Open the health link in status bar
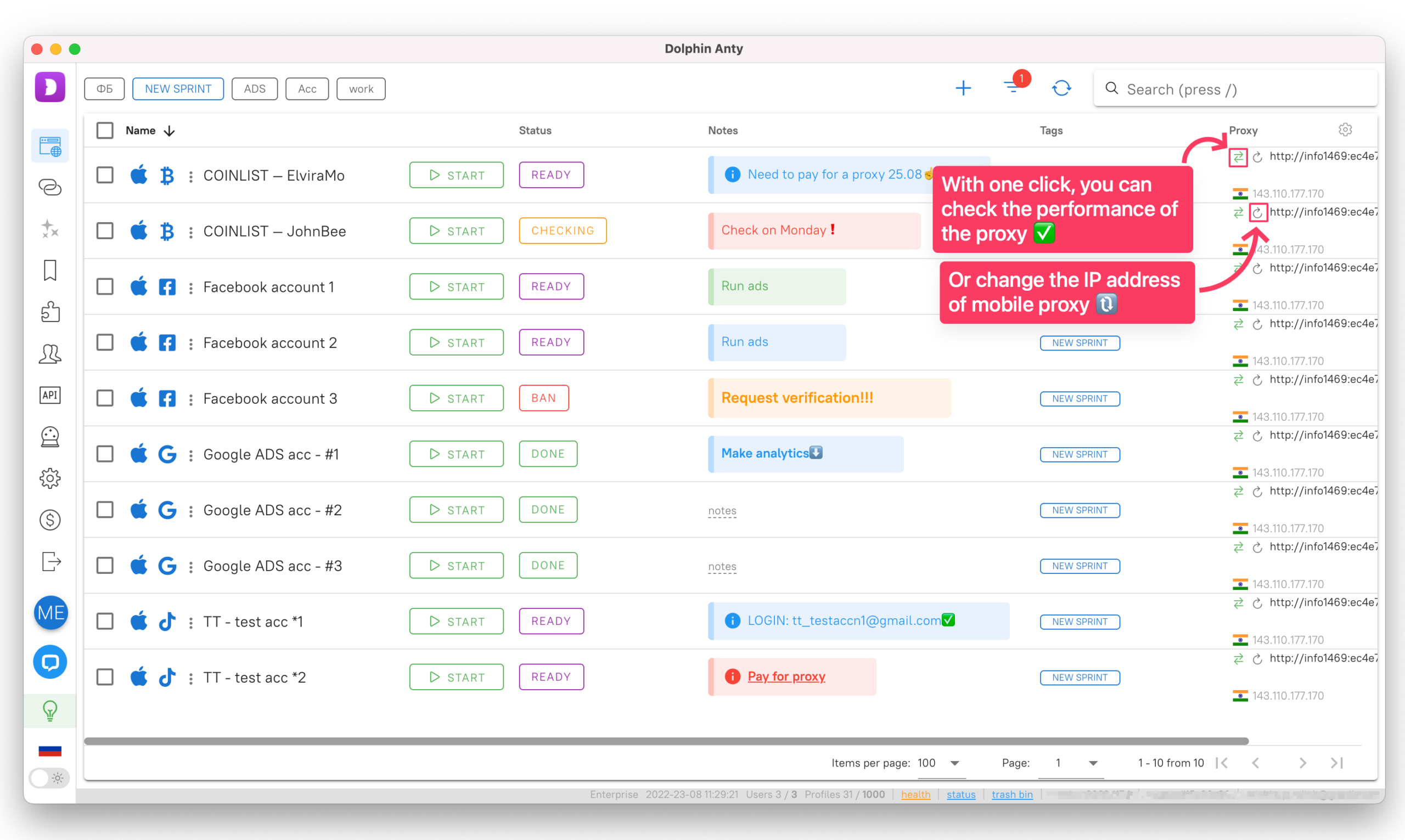Screen dimensions: 1405x840 (x=915, y=794)
